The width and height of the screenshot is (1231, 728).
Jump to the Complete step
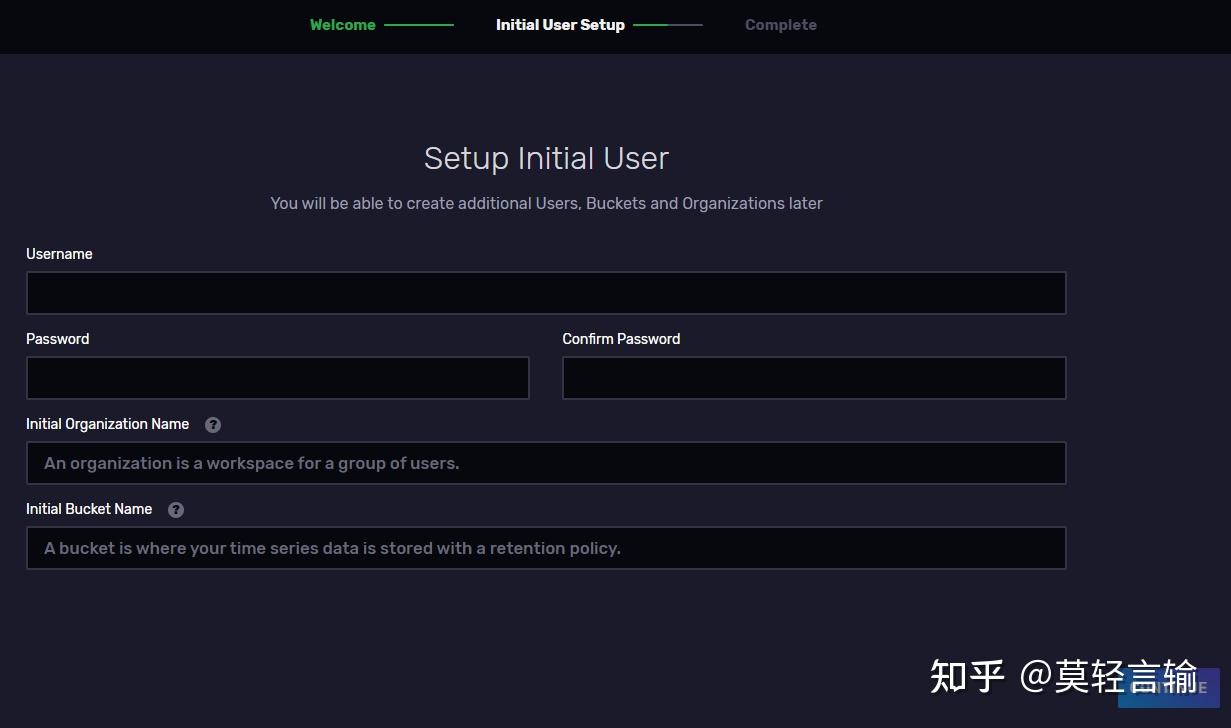point(780,25)
